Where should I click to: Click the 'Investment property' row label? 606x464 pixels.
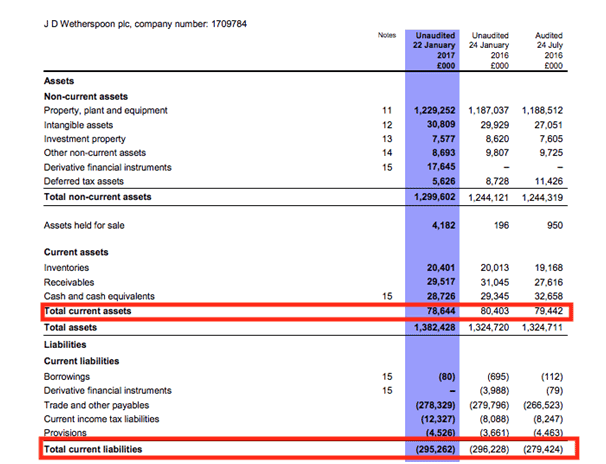(x=85, y=139)
